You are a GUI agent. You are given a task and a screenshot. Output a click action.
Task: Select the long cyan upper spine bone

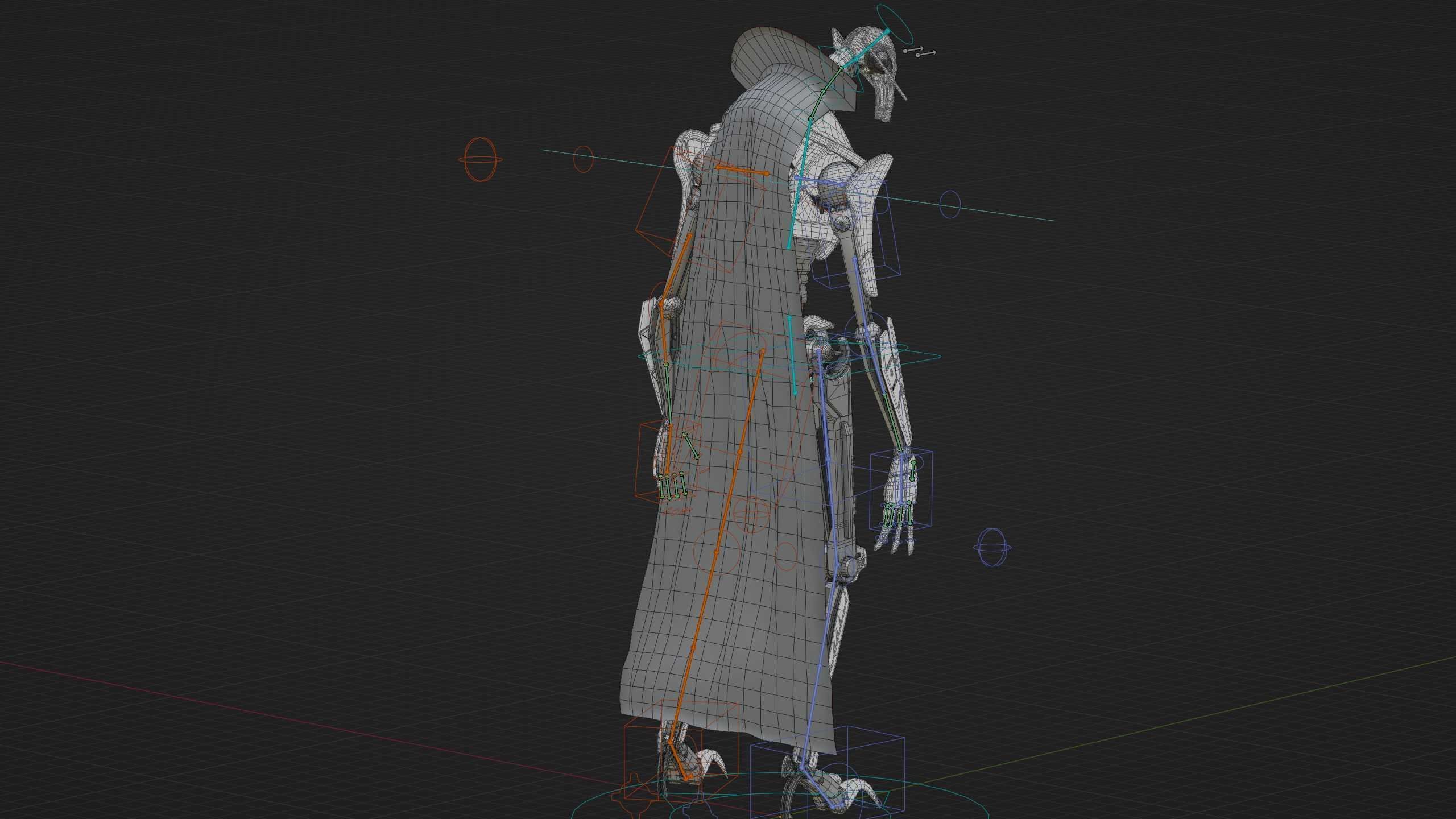pos(799,183)
